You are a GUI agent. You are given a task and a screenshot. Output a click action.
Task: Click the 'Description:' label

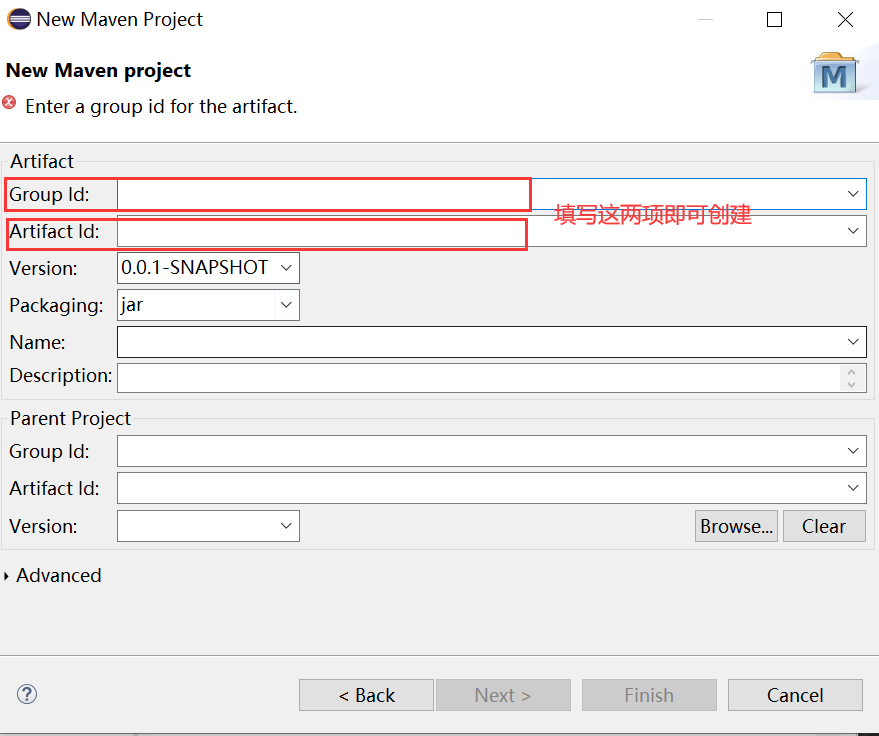61,376
